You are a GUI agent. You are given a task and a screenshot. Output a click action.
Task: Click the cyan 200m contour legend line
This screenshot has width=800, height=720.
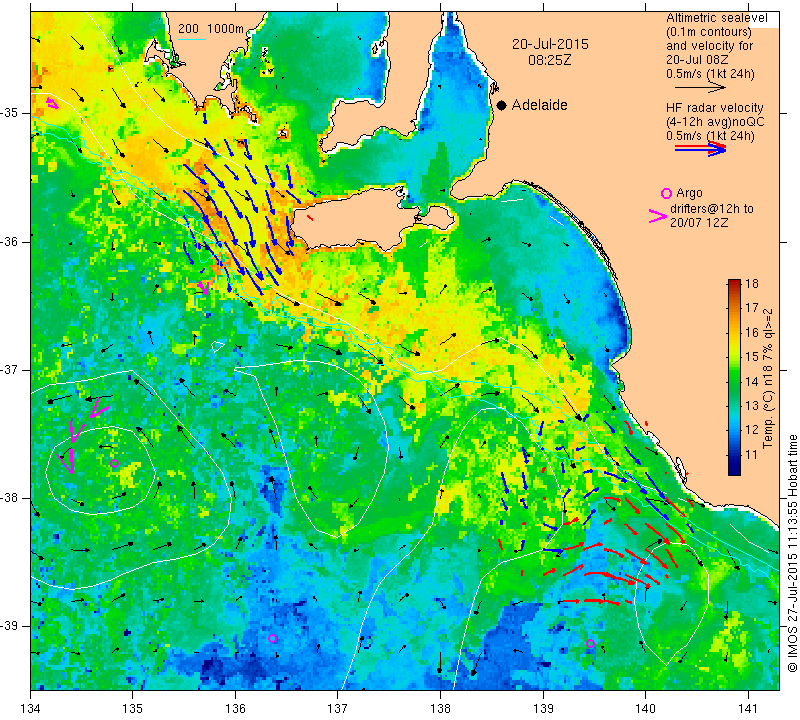click(x=192, y=39)
